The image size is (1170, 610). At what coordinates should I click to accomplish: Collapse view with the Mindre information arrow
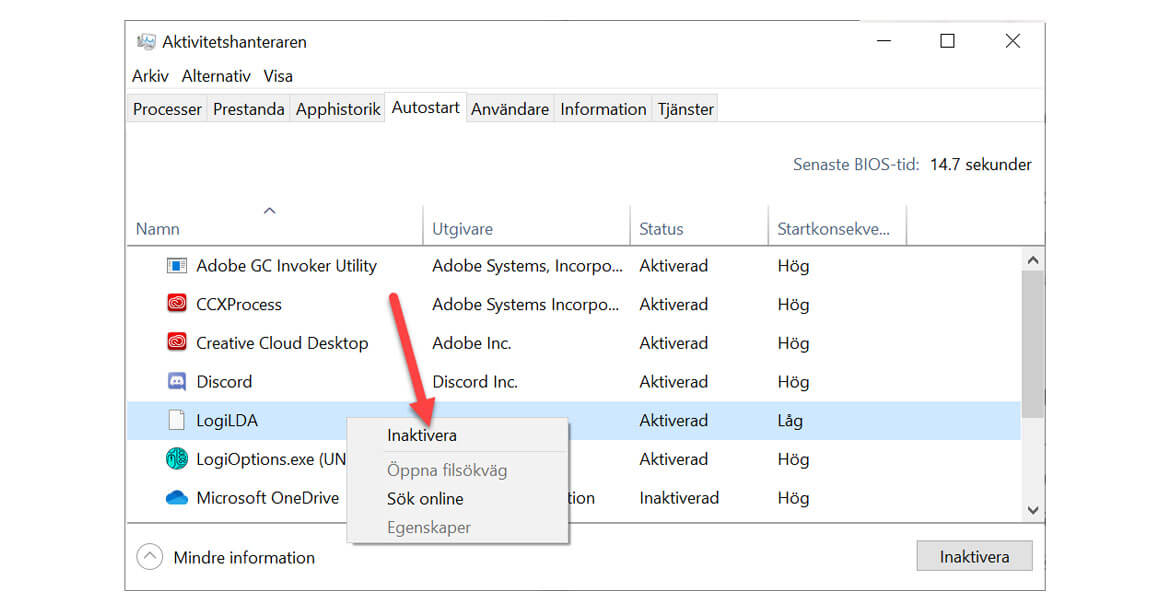[150, 557]
